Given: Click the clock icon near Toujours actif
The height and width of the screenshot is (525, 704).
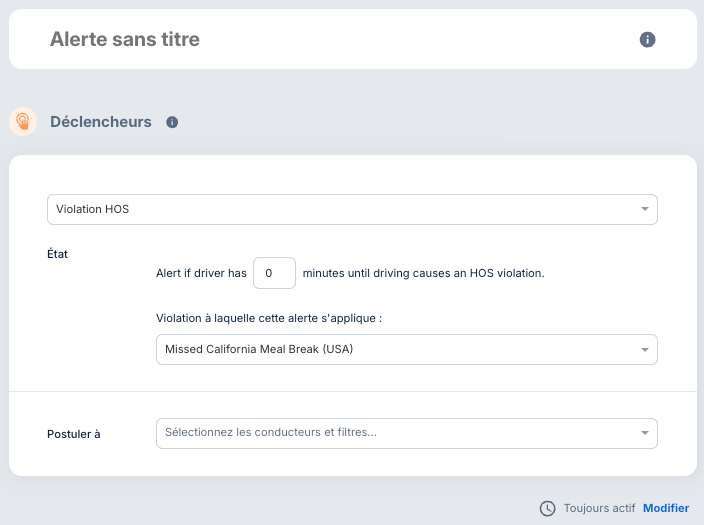Looking at the screenshot, I should tap(547, 508).
